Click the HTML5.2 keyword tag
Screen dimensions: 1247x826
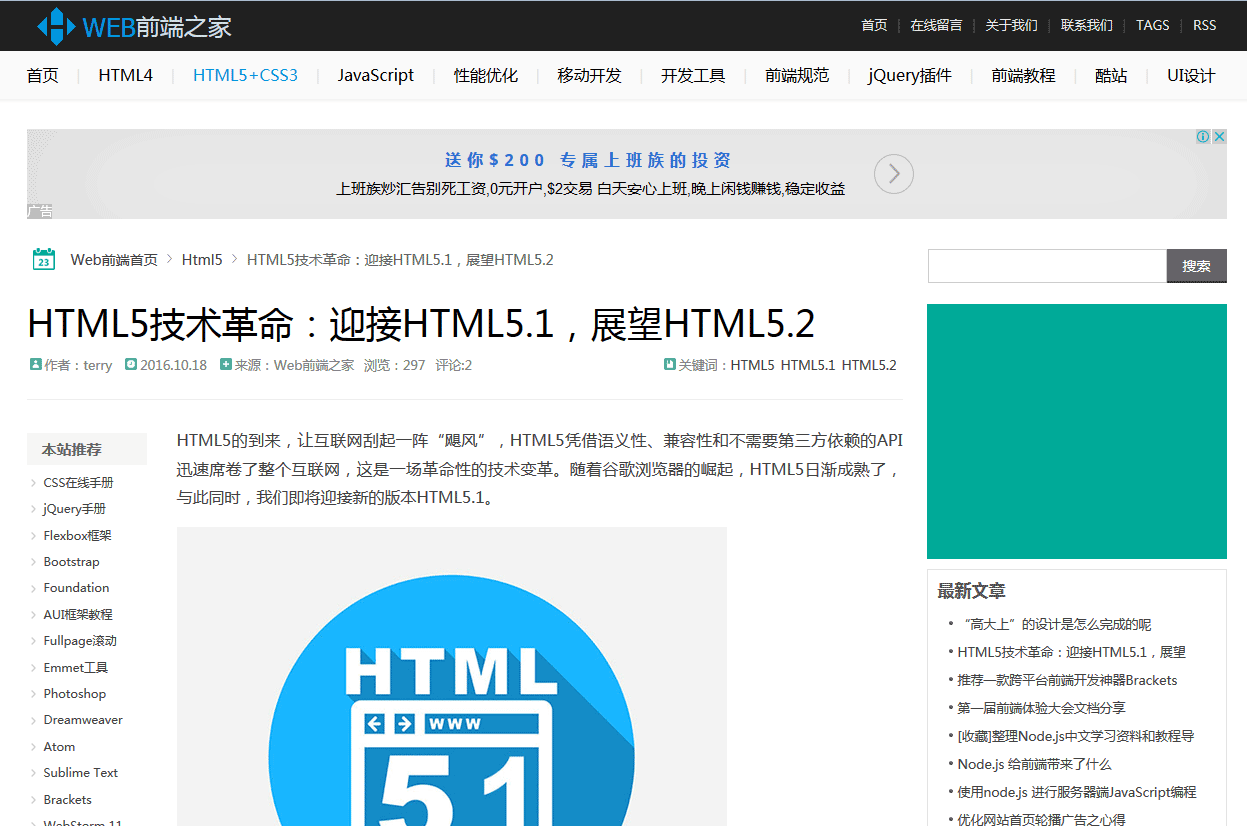[869, 365]
